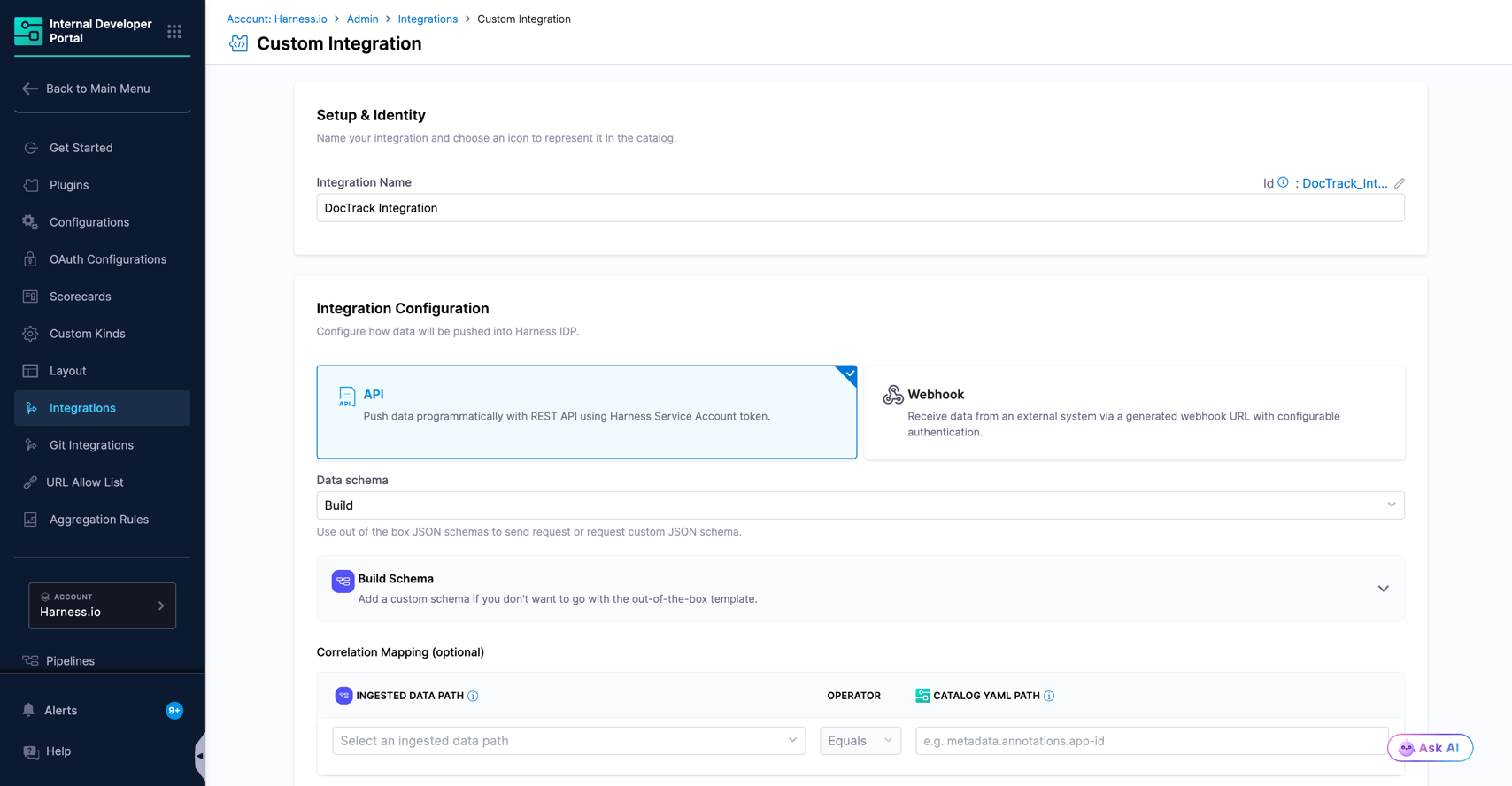Click the Harness IDP logo icon
The width and height of the screenshot is (1512, 786).
28,31
